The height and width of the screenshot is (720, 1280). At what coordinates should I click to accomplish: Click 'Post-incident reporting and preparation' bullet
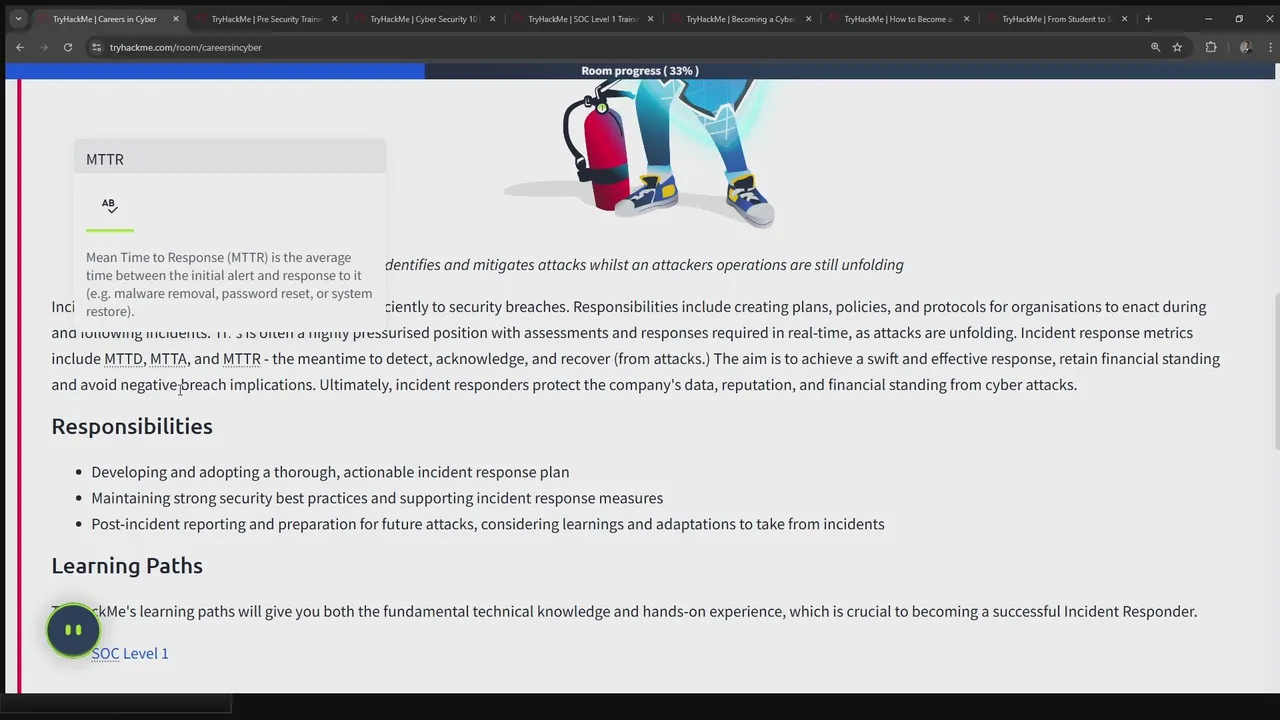point(488,524)
